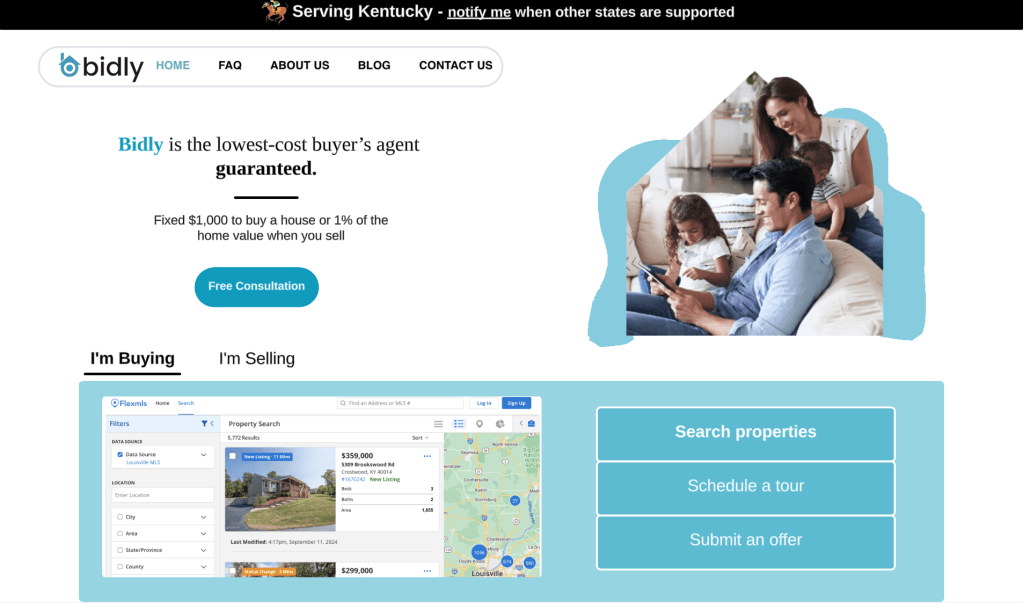Switch to the detailed list view icon
Image resolution: width=1023 pixels, height=603 pixels.
459,424
